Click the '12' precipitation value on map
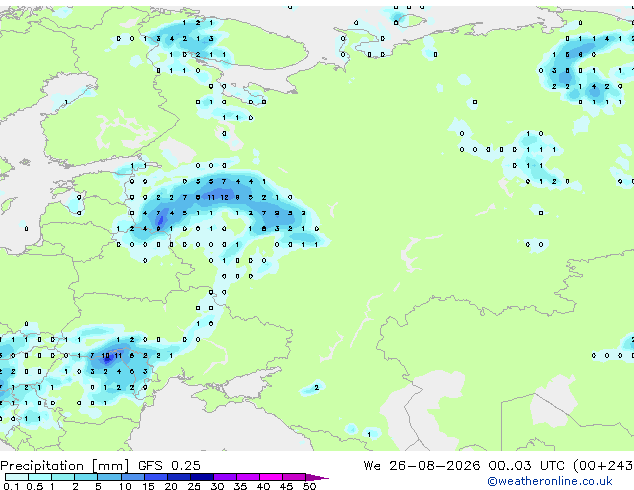Viewport: 634px width, 490px height. pyautogui.click(x=224, y=197)
